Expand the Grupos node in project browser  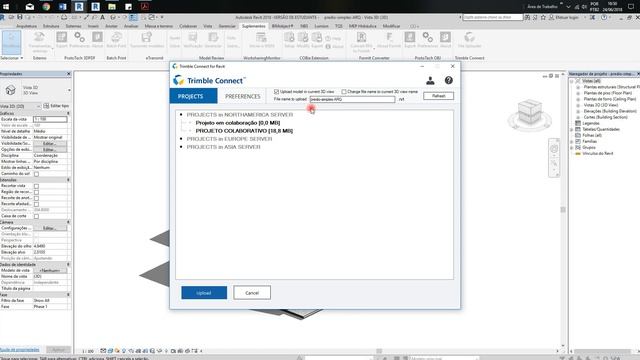pos(572,147)
